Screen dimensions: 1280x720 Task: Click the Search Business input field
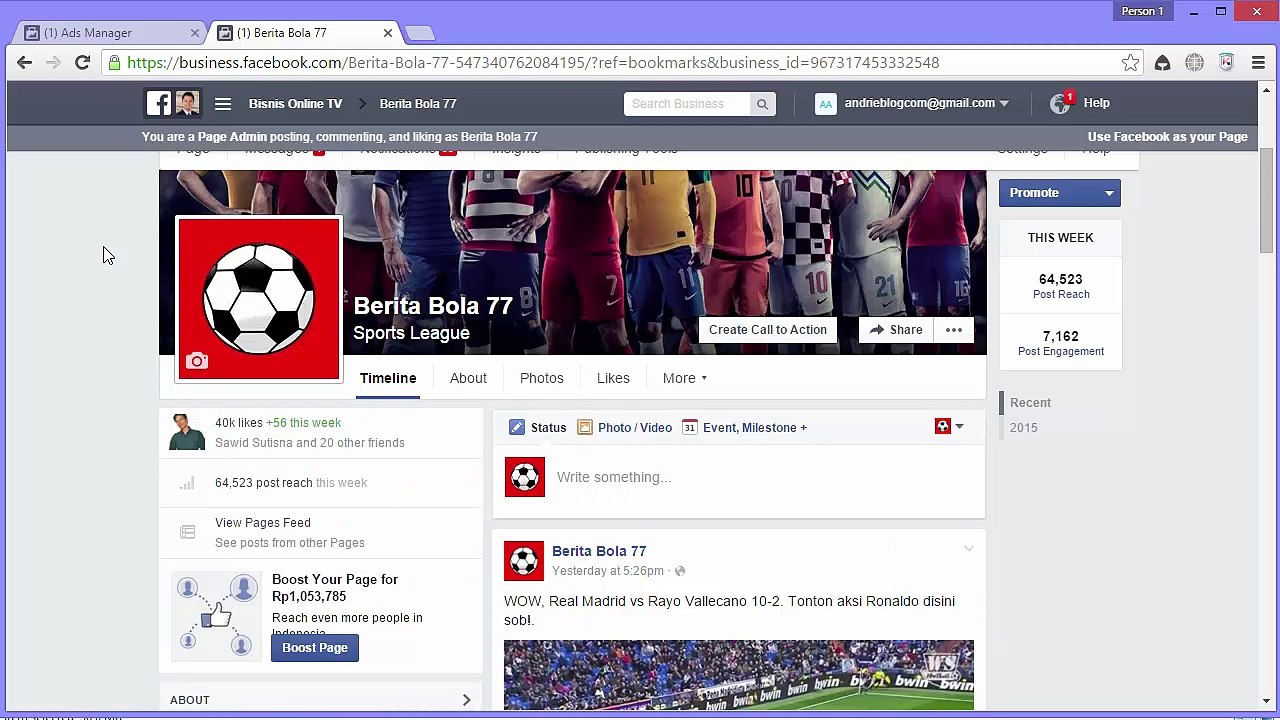coord(687,104)
